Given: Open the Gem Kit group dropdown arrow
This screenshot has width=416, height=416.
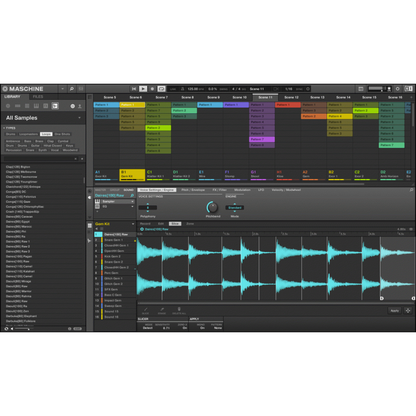Looking at the screenshot, I should pos(133,224).
